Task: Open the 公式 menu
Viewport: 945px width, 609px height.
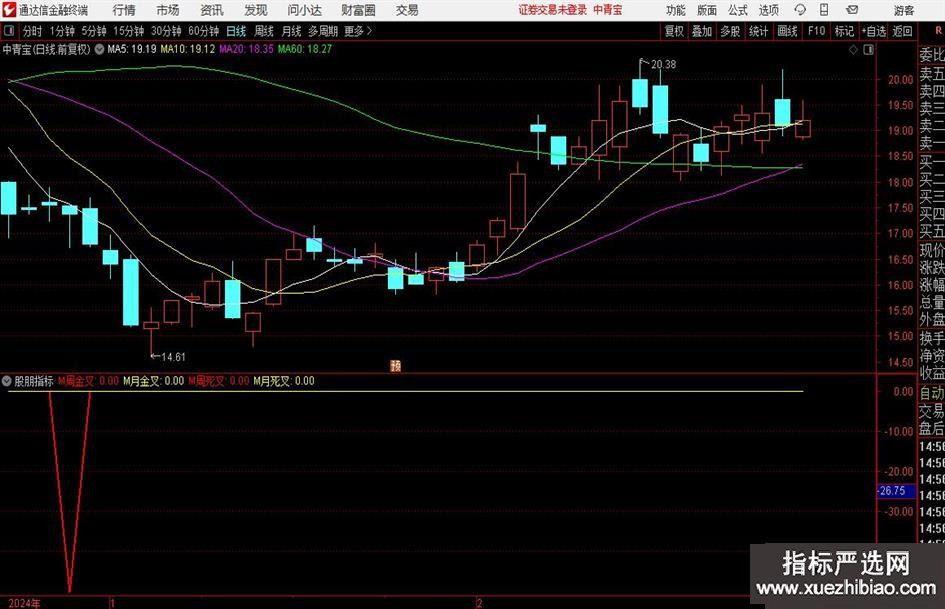Action: (738, 10)
